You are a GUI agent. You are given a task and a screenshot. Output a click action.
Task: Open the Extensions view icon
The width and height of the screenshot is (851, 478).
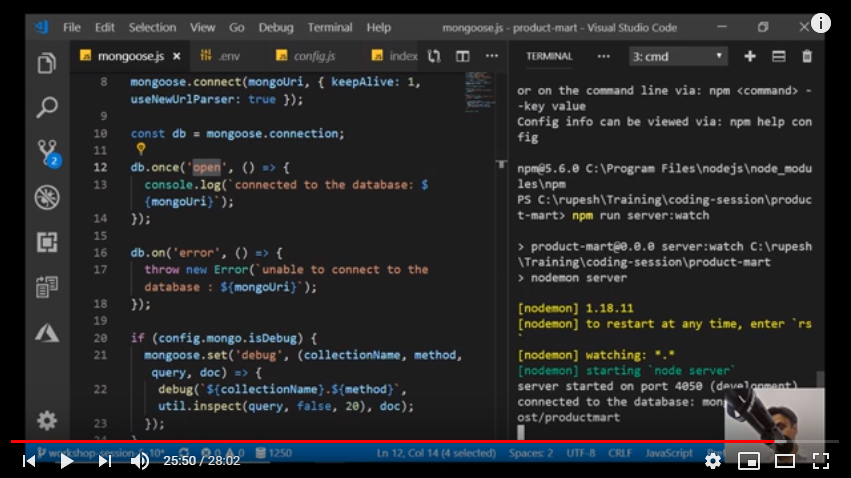click(46, 242)
